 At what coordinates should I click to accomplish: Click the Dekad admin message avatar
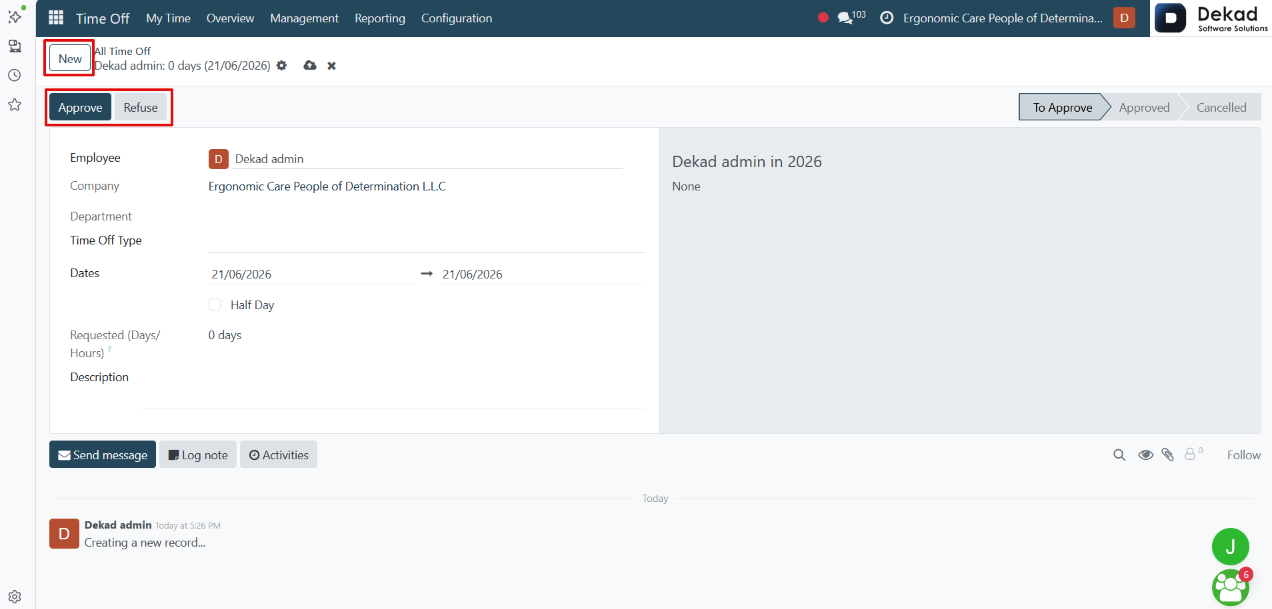pyautogui.click(x=64, y=534)
